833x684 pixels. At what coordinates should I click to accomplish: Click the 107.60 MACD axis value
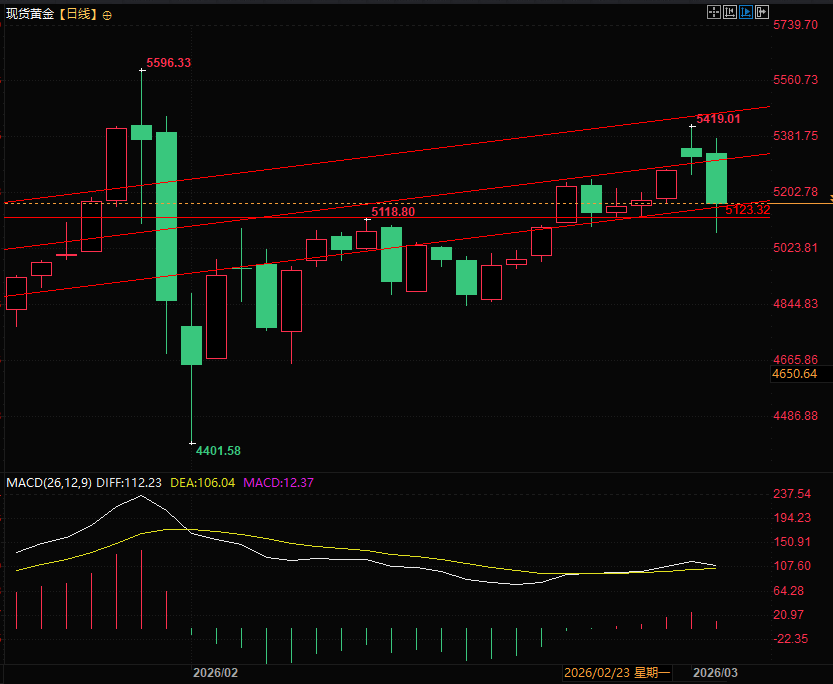click(792, 566)
